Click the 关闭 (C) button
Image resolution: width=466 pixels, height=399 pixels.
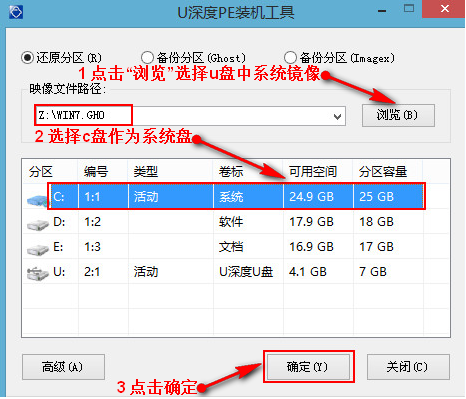tap(408, 367)
